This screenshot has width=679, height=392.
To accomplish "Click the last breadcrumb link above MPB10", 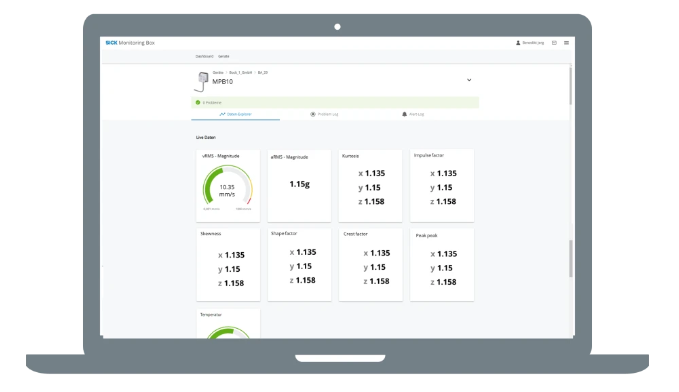I will [263, 73].
